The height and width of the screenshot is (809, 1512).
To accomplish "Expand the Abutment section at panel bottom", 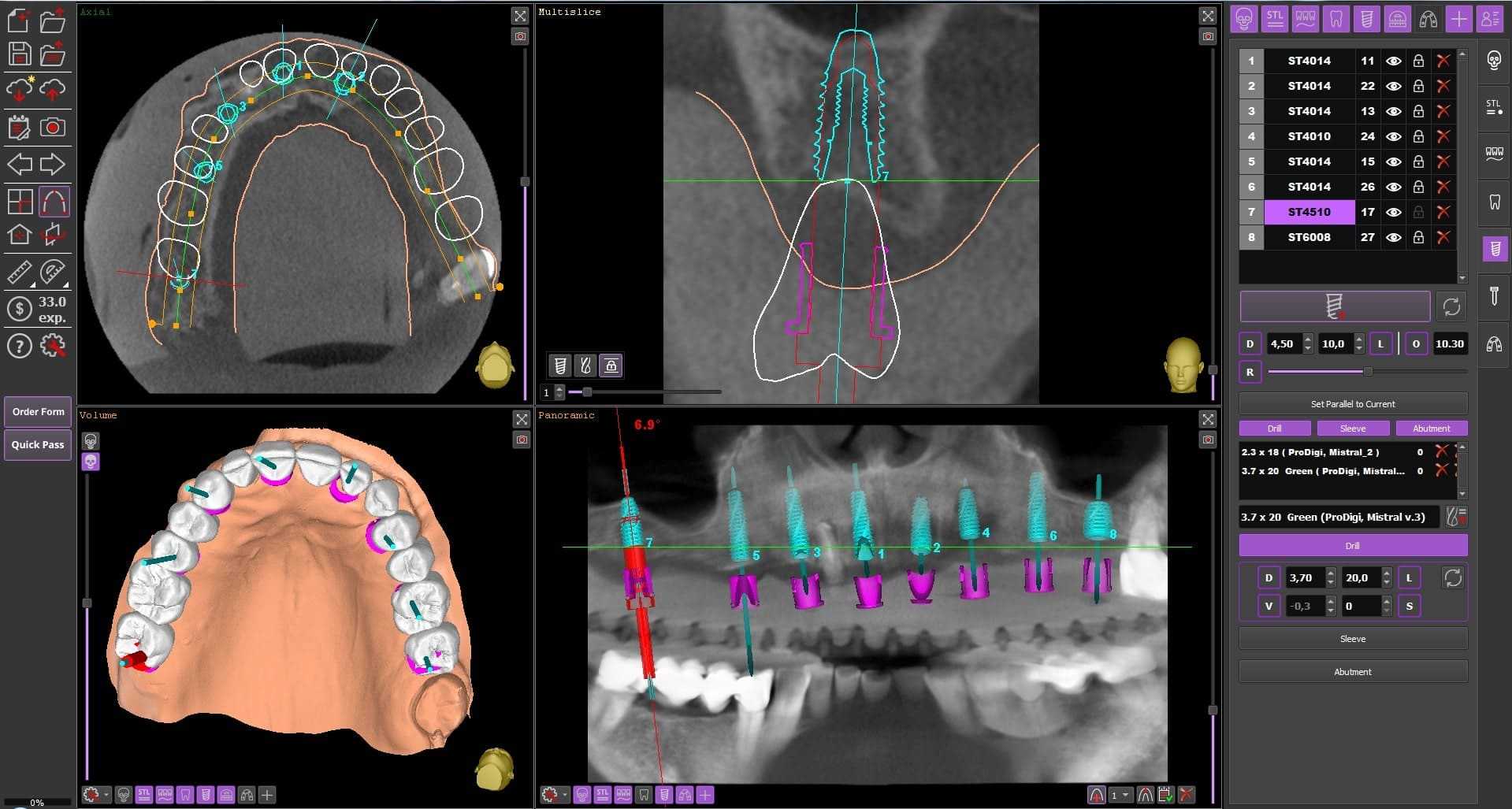I will 1352,672.
